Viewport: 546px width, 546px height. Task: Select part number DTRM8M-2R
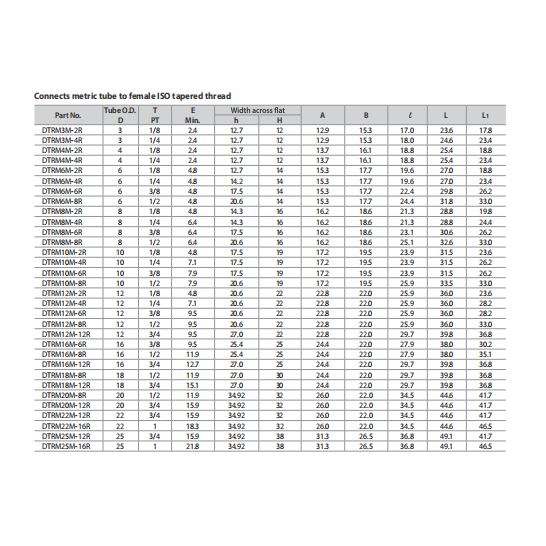(62, 212)
